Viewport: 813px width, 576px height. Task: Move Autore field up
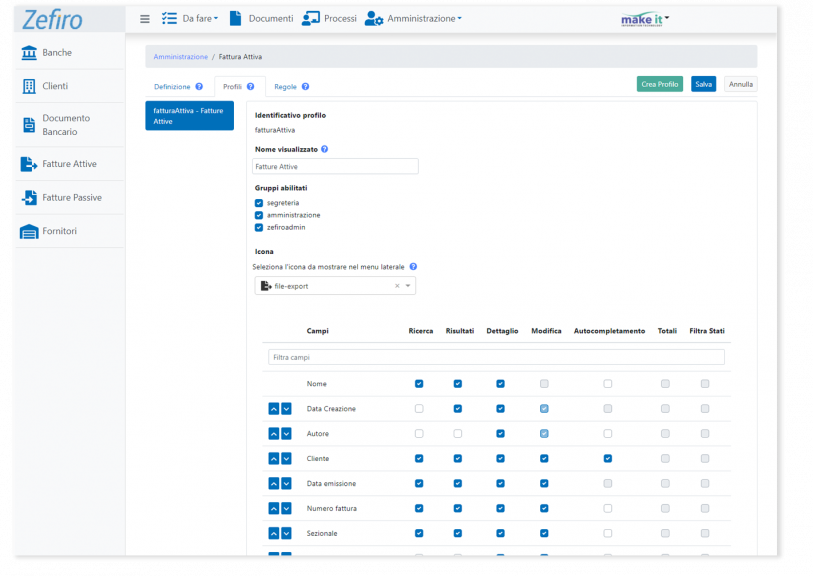274,433
